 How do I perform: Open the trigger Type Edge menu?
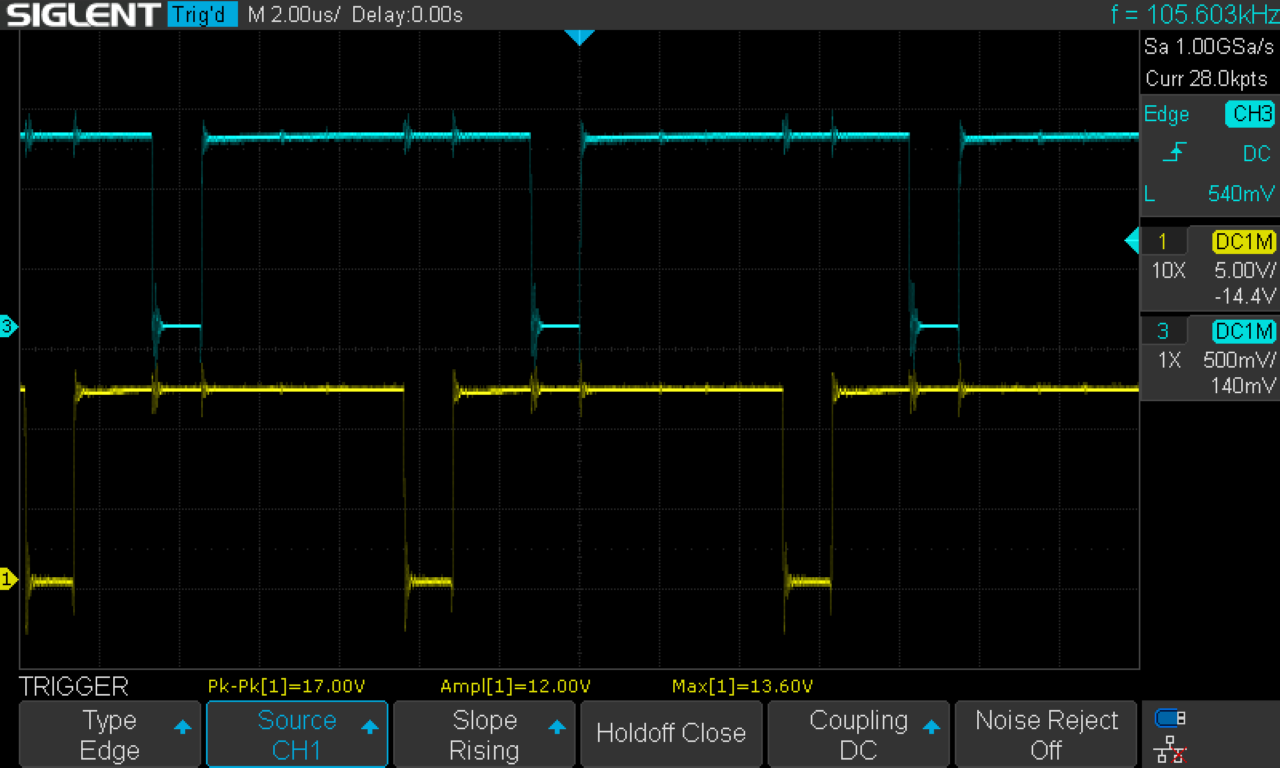[110, 734]
